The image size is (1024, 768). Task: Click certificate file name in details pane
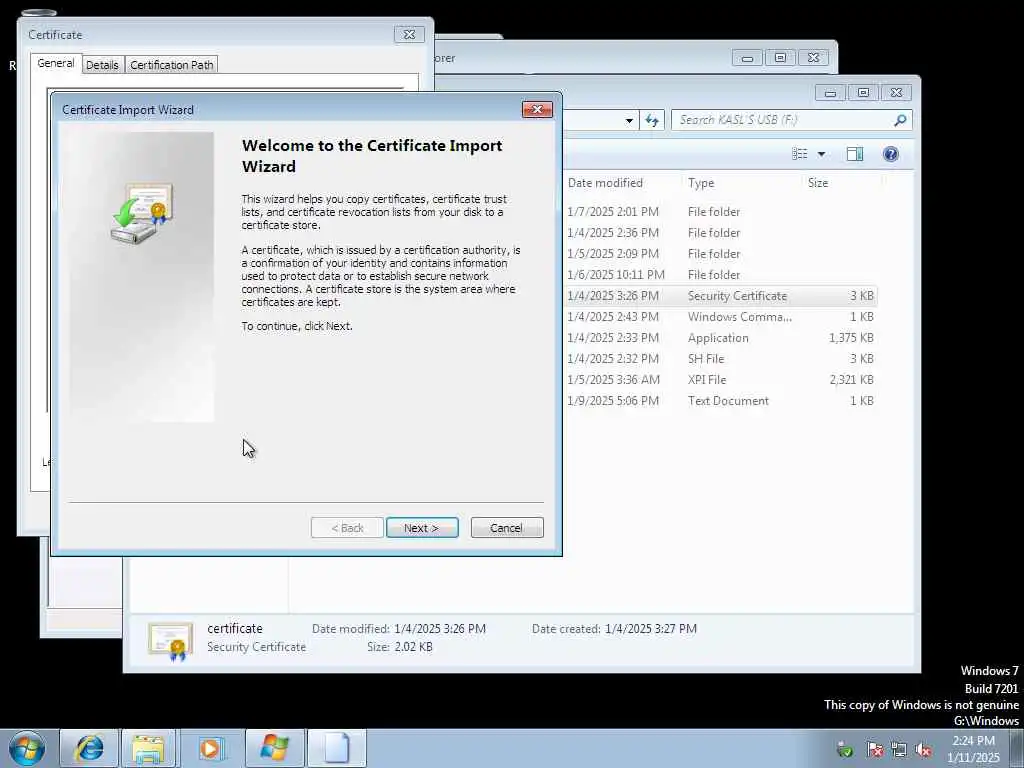point(234,628)
